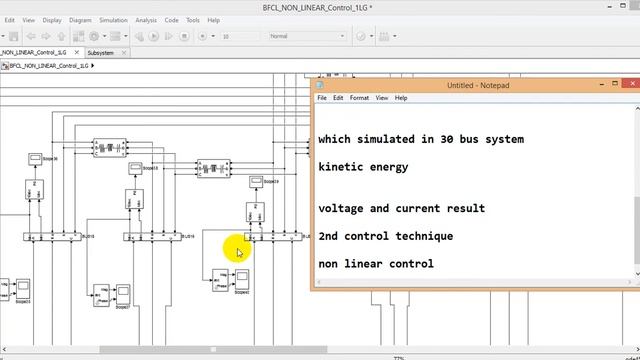
Task: Expand the dropdown arrow left of Save icon
Action: [3, 36]
